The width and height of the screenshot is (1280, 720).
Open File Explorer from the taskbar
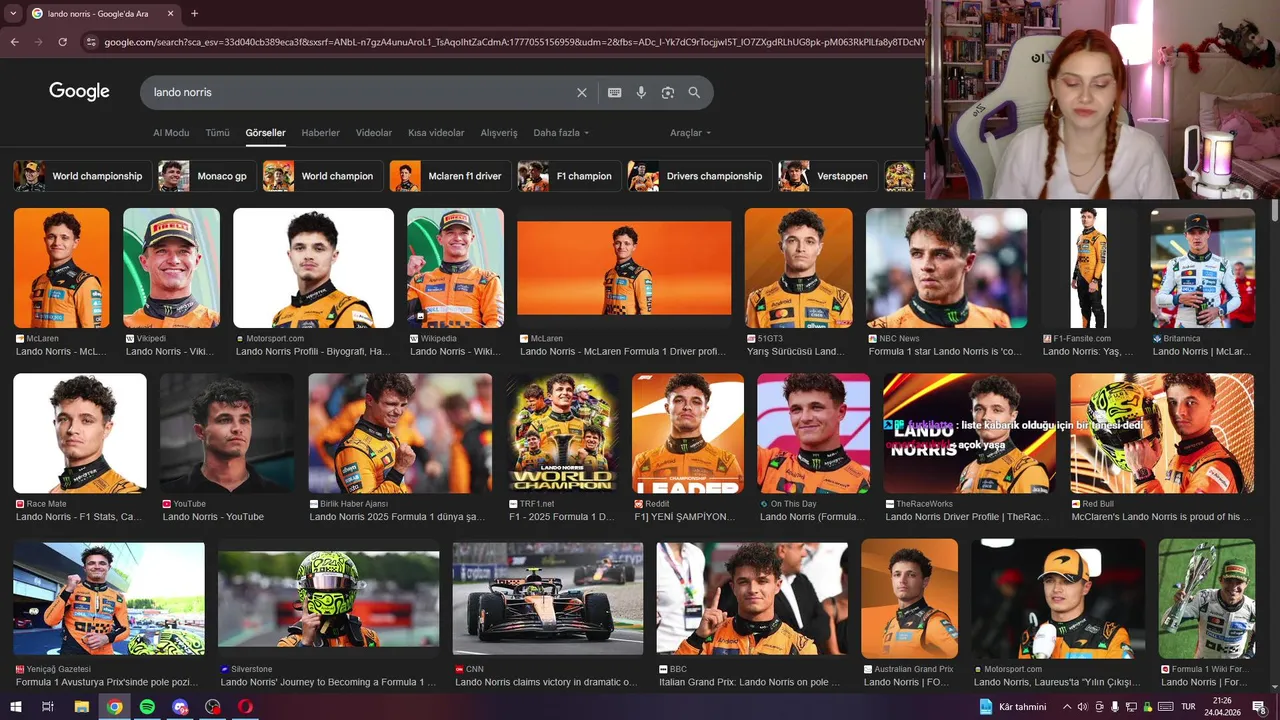pyautogui.click(x=81, y=707)
